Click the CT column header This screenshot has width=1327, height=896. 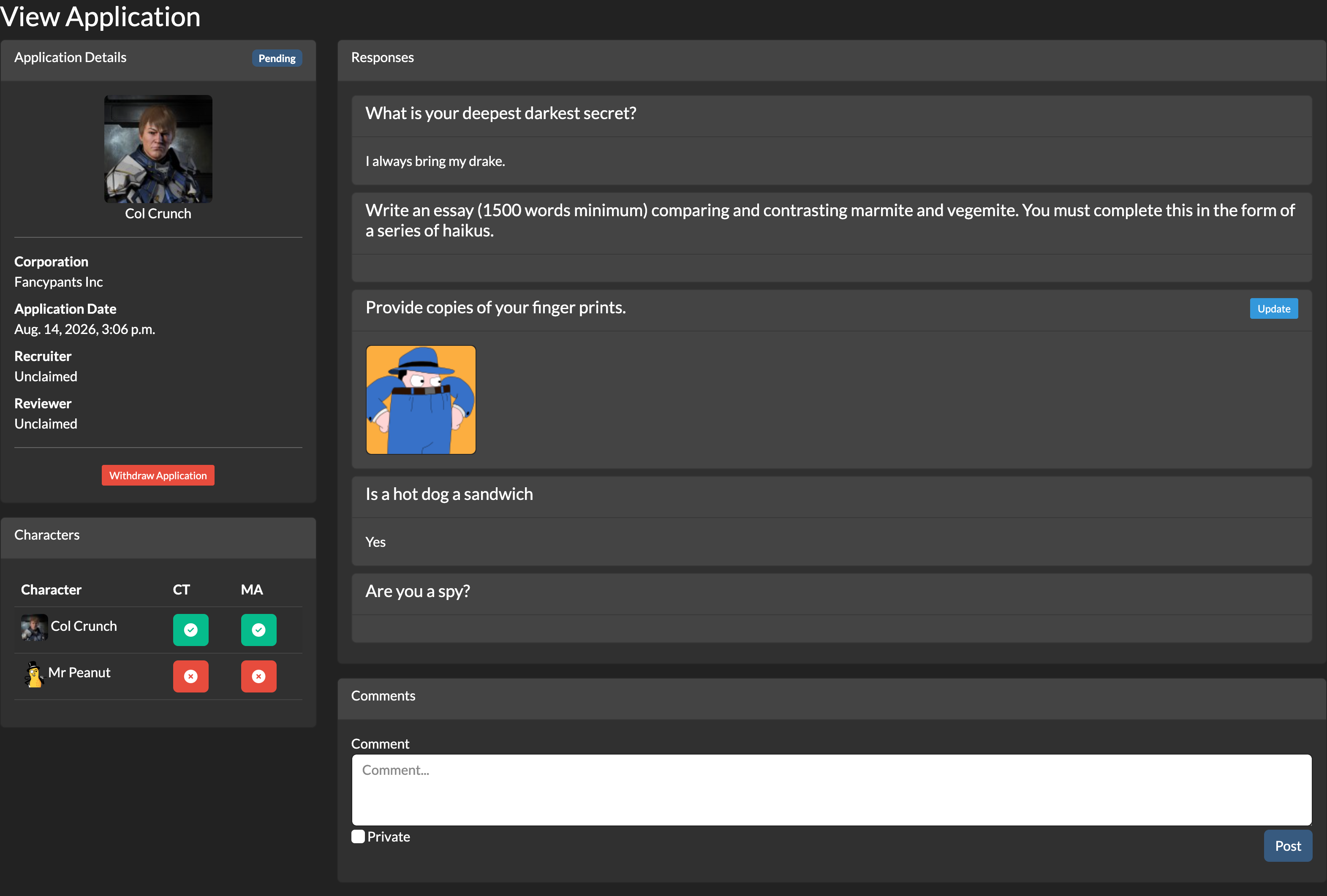coord(182,589)
